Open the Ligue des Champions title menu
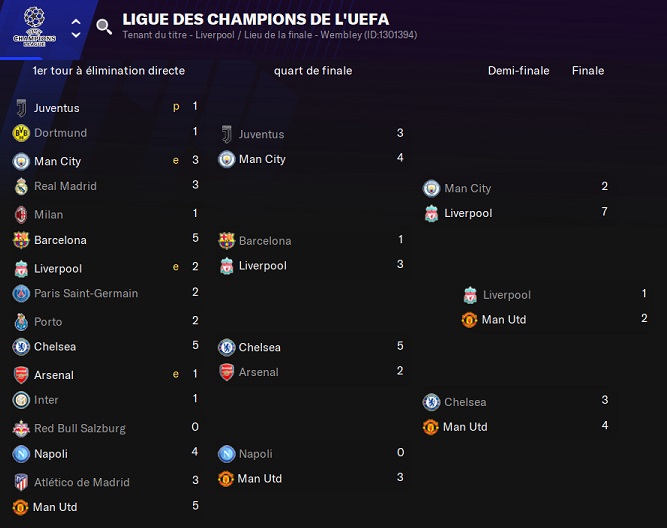 click(256, 19)
